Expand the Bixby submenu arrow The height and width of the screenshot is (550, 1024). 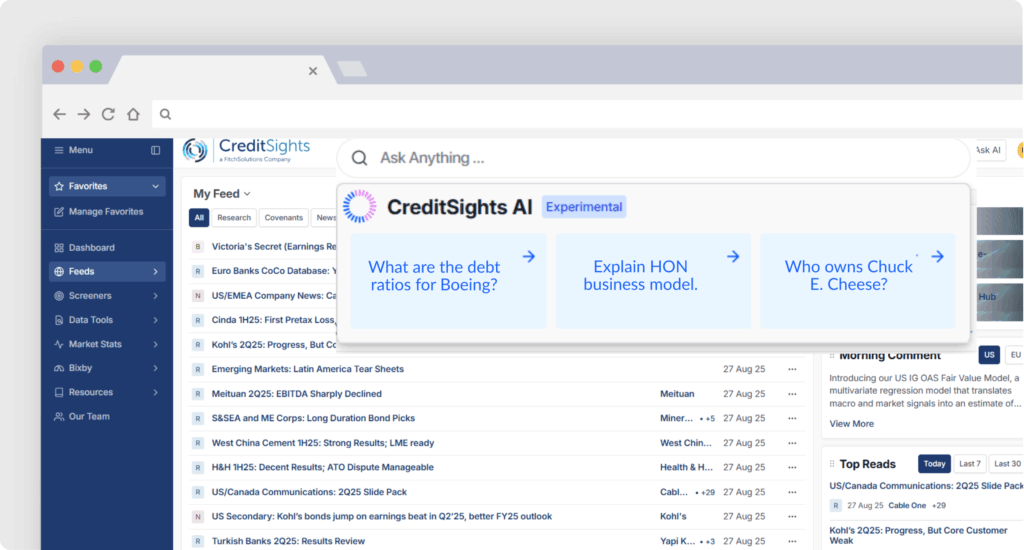click(x=155, y=368)
